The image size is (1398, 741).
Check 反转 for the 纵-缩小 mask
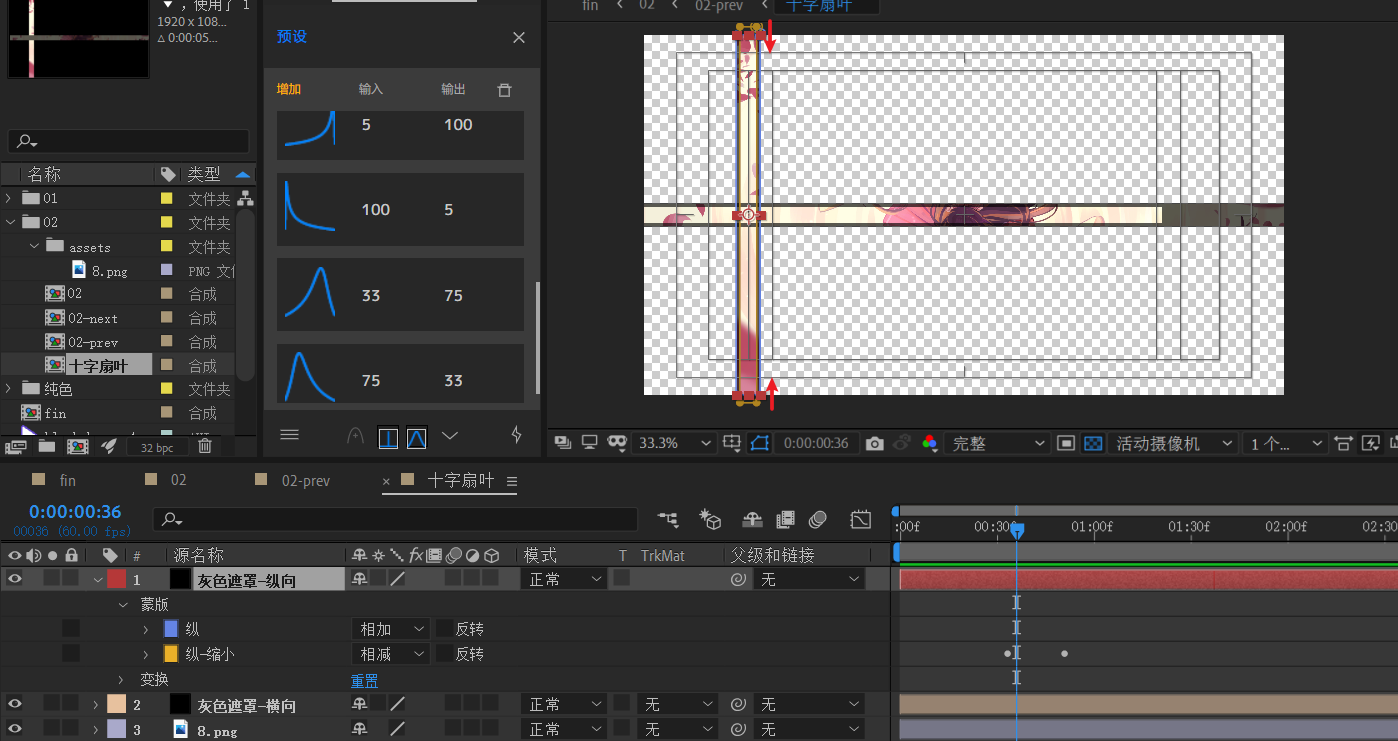pyautogui.click(x=444, y=654)
